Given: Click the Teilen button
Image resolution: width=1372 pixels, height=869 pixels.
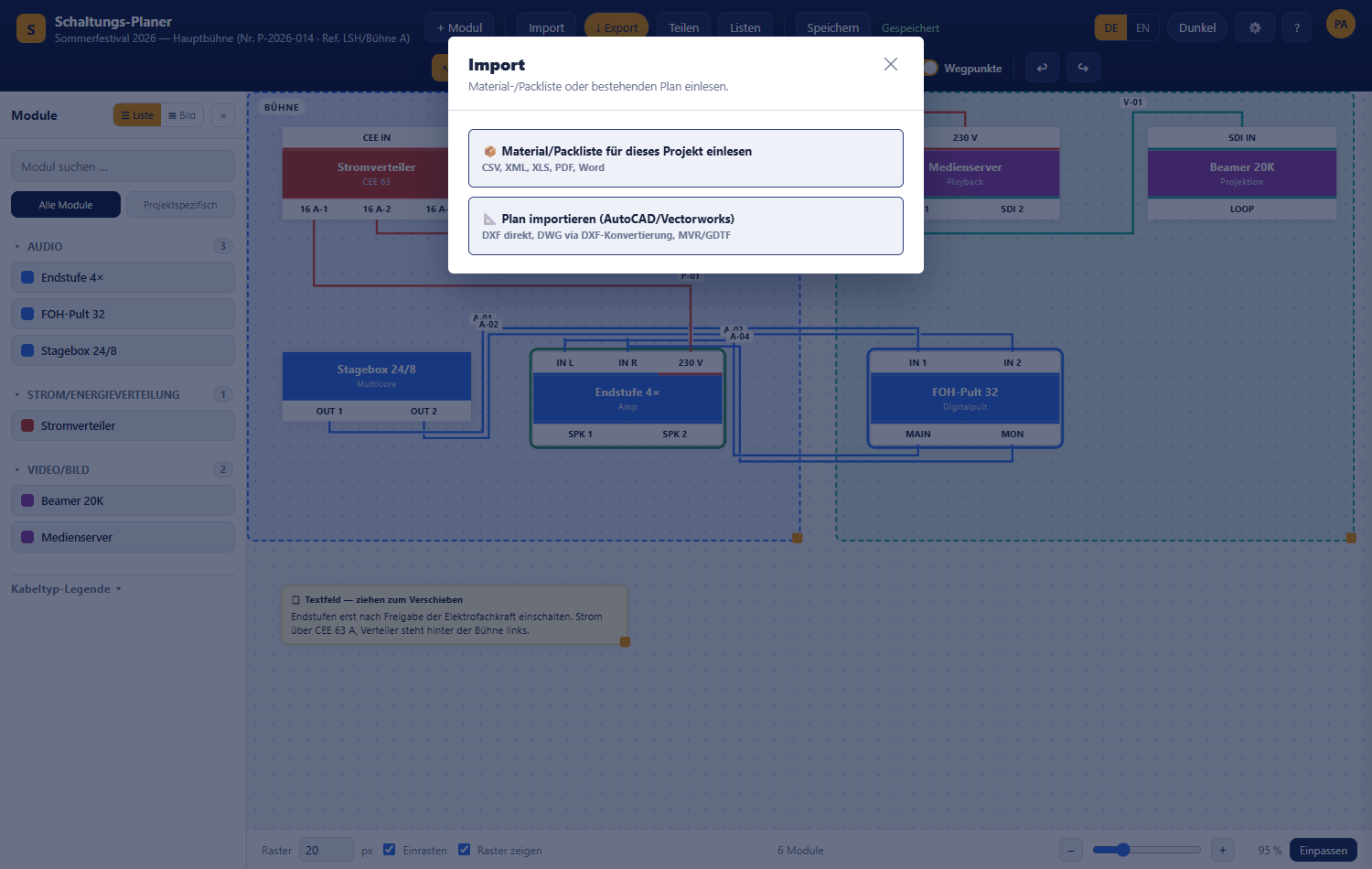Looking at the screenshot, I should pos(683,27).
